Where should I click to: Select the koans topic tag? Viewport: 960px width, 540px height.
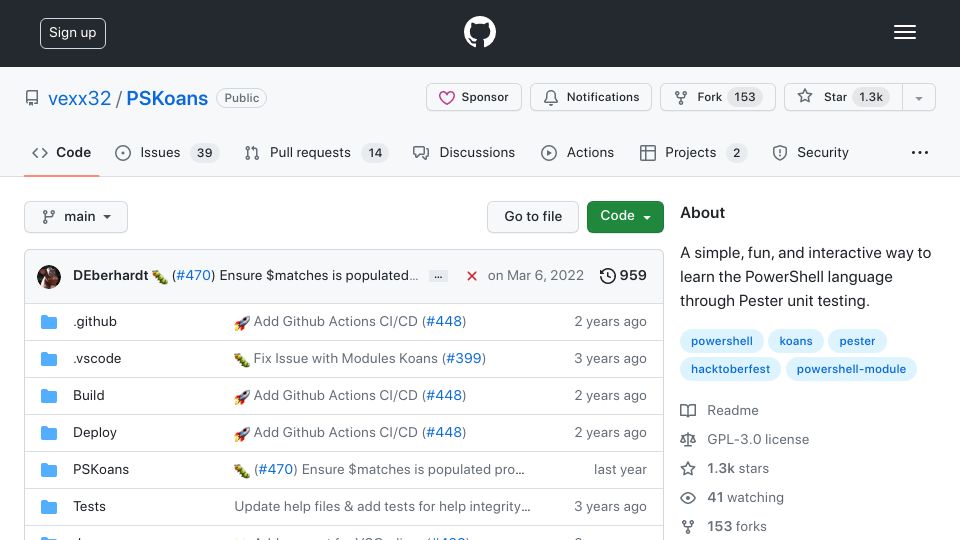point(796,341)
